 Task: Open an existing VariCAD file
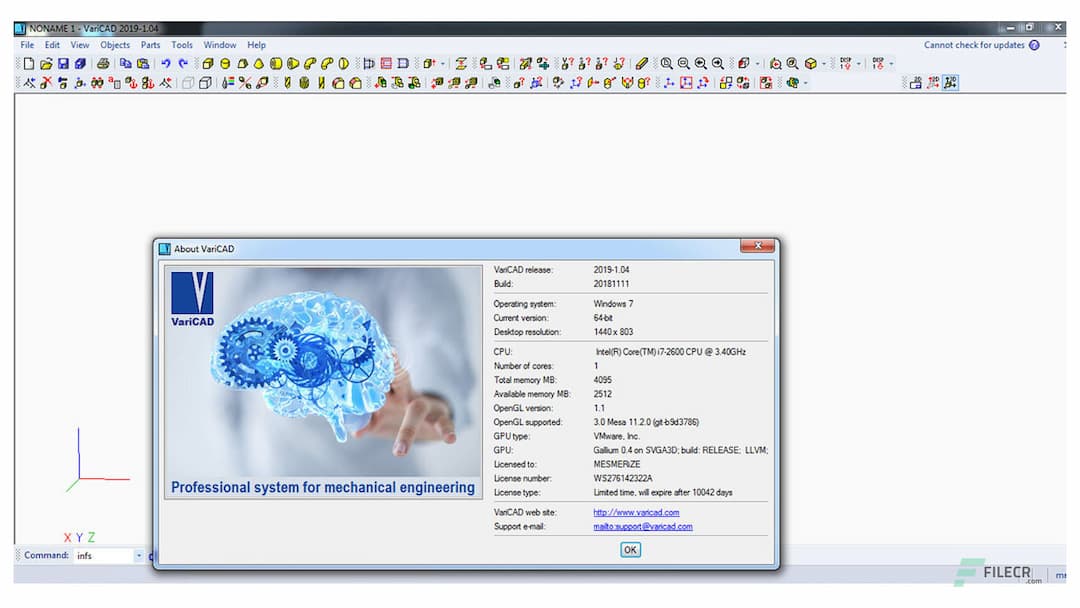tap(47, 63)
